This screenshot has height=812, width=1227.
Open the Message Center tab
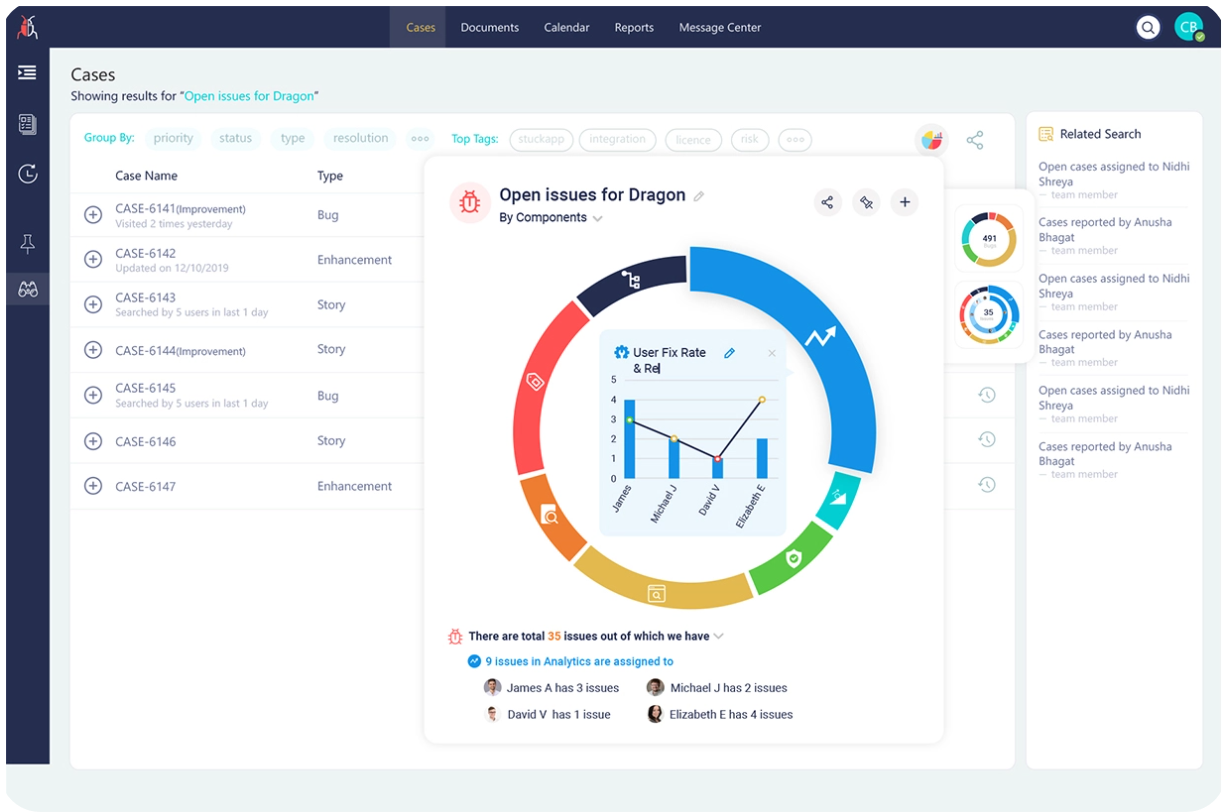click(720, 28)
